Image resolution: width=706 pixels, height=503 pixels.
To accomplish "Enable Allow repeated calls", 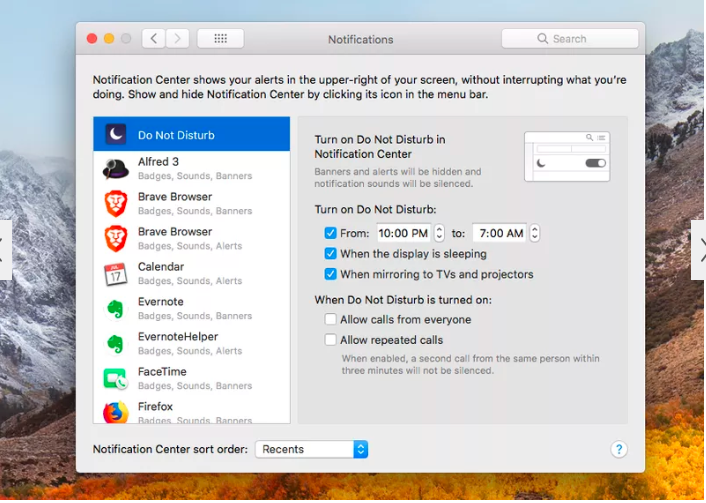I will (x=330, y=340).
